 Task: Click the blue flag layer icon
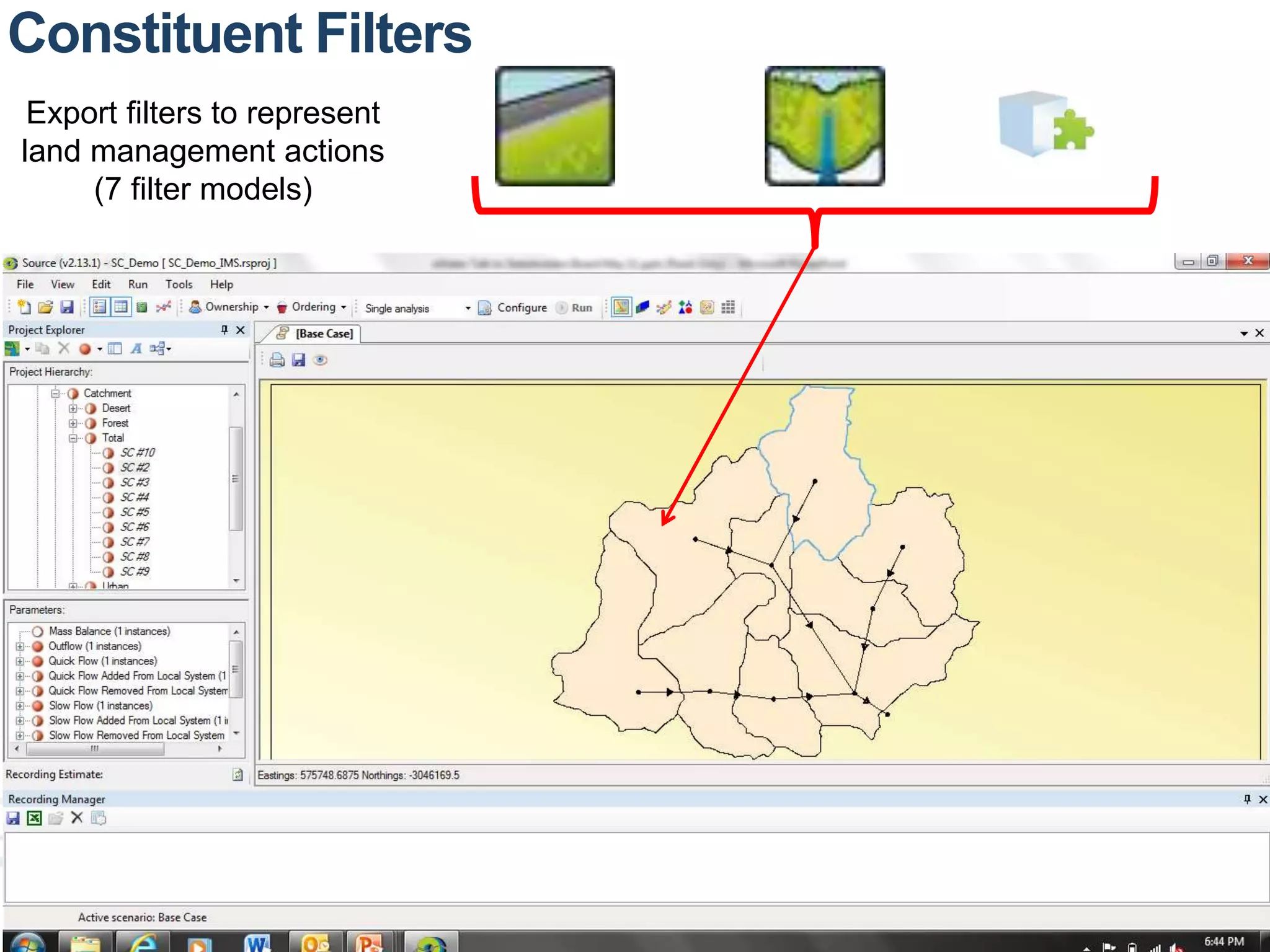coord(642,307)
